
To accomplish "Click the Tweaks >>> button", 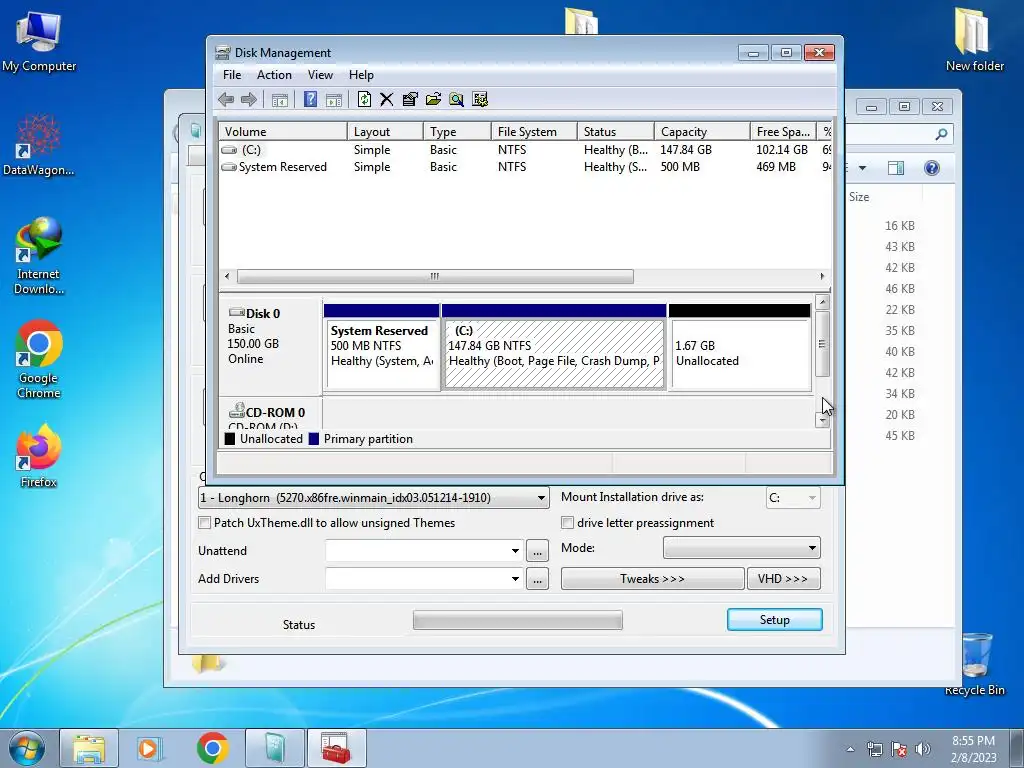I will [x=652, y=579].
